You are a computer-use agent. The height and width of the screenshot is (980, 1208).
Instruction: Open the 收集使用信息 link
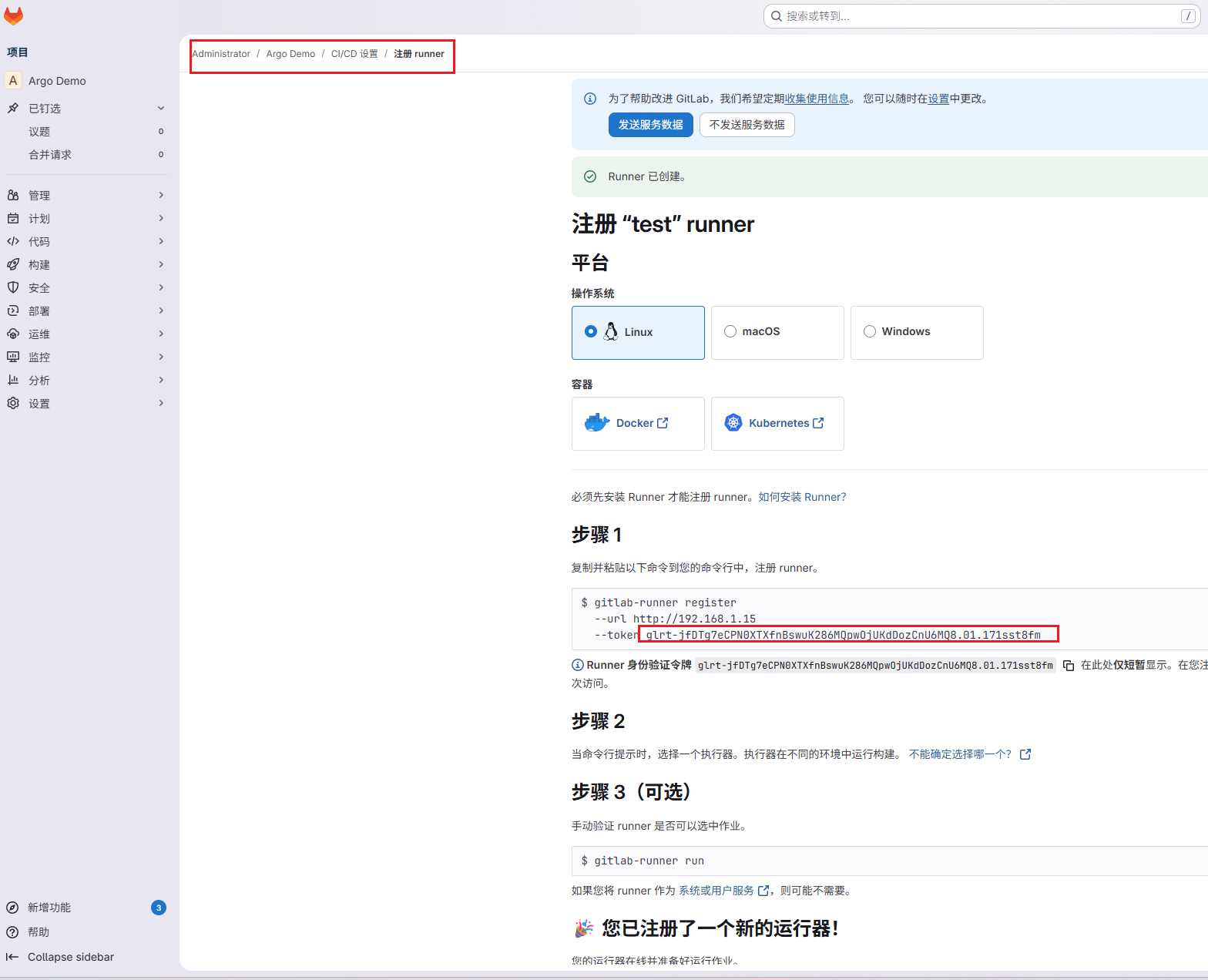(817, 99)
